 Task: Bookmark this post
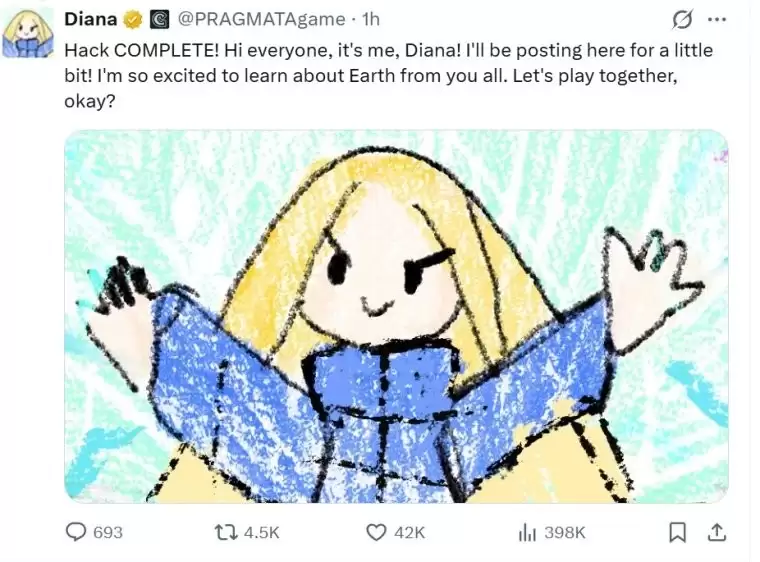pos(677,532)
